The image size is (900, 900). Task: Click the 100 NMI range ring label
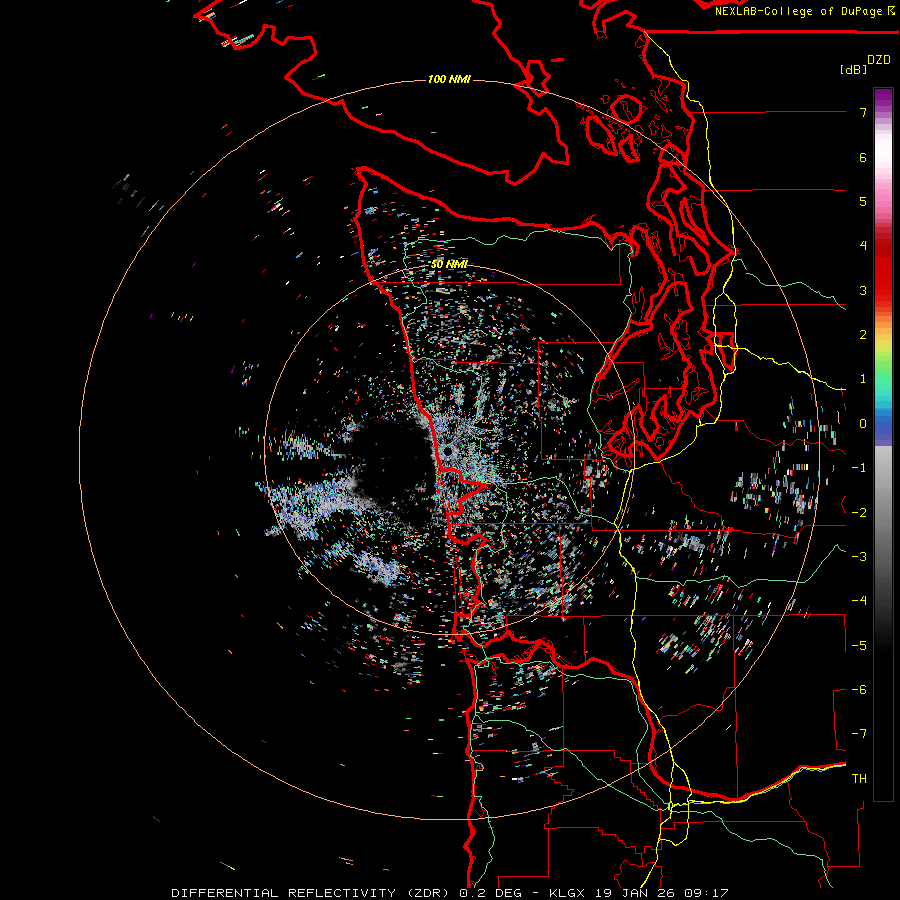[x=449, y=79]
